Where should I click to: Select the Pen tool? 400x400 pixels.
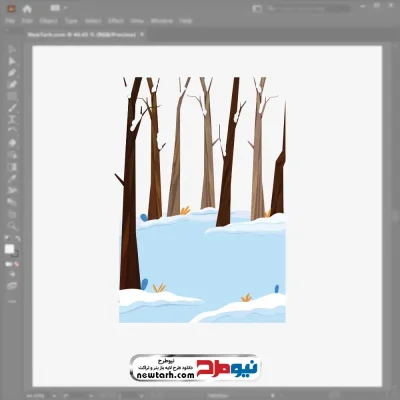[x=12, y=73]
